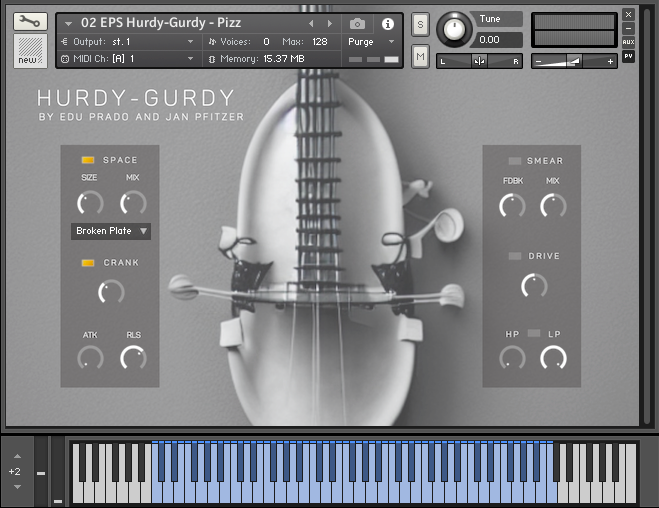Enable the SMEAR effect
The width and height of the screenshot is (659, 508).
[x=514, y=161]
